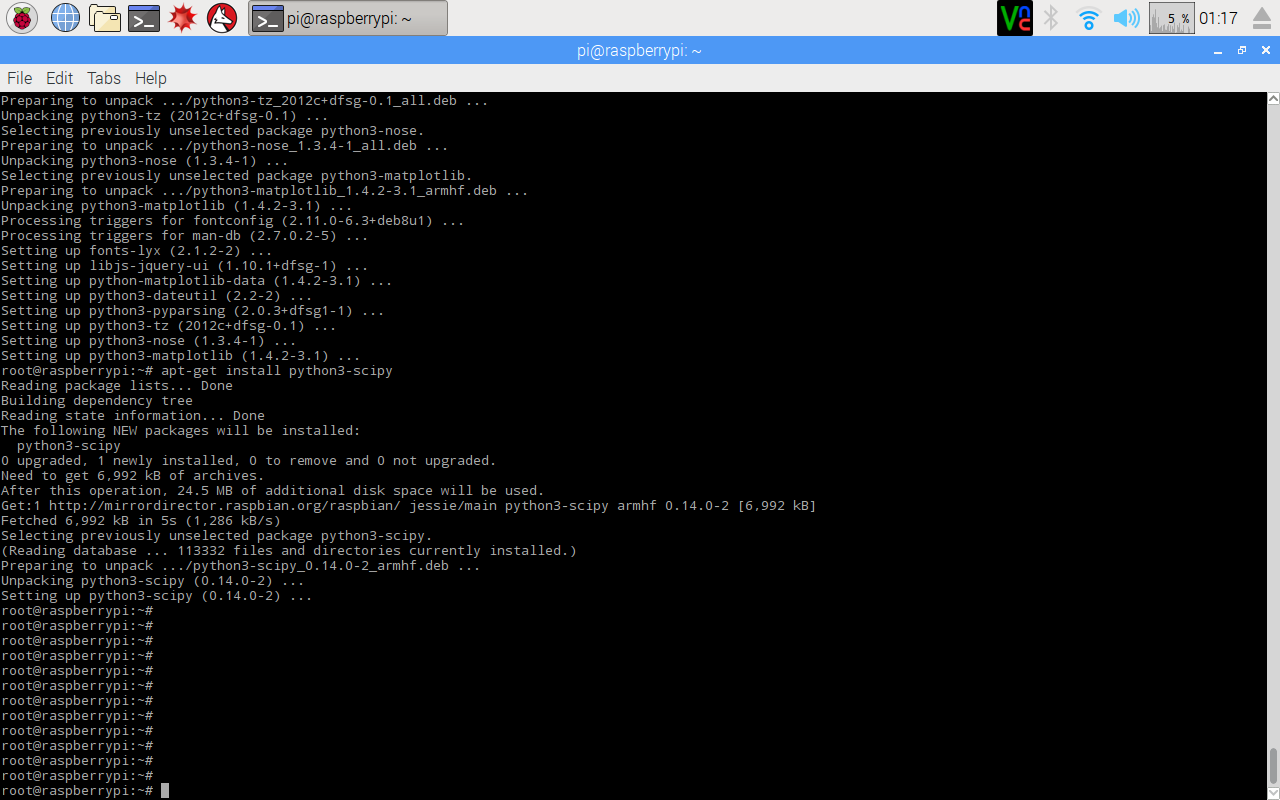Click the scrollbar up arrow
Viewport: 1280px width, 800px height.
[x=1273, y=99]
